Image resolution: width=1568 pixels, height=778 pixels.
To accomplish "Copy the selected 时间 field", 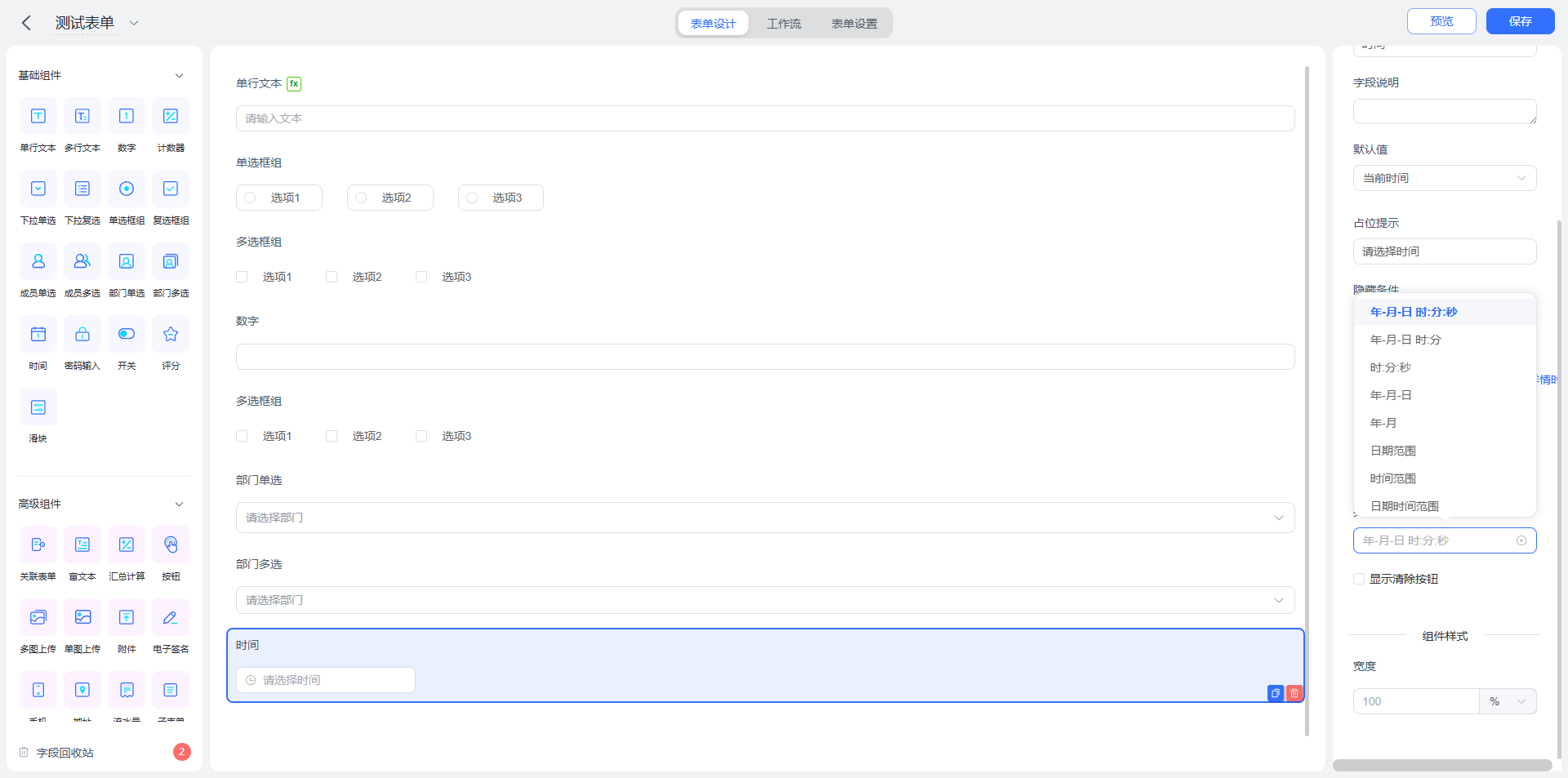I will coord(1276,693).
